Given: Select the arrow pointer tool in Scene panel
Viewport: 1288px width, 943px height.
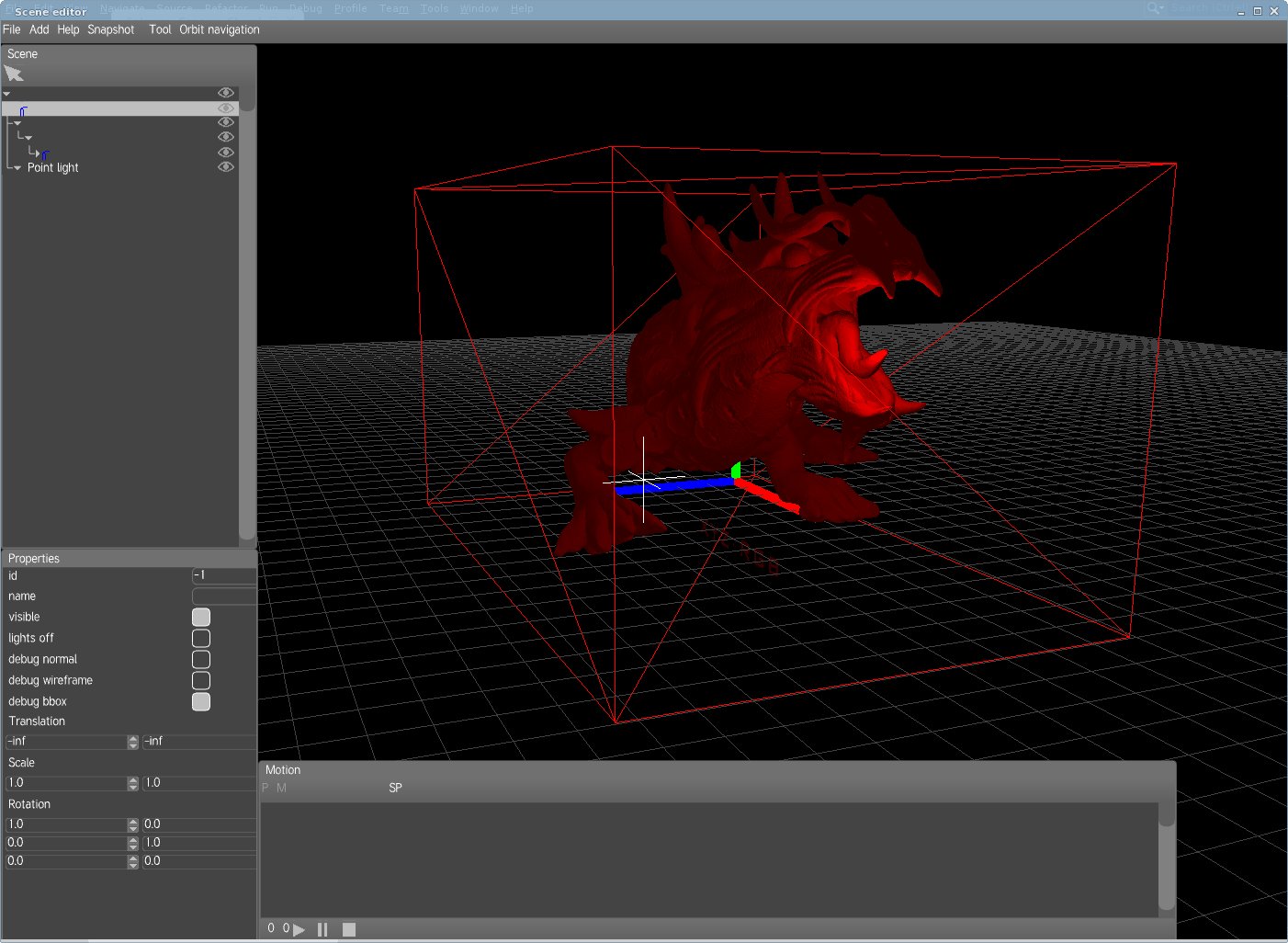Looking at the screenshot, I should (14, 74).
